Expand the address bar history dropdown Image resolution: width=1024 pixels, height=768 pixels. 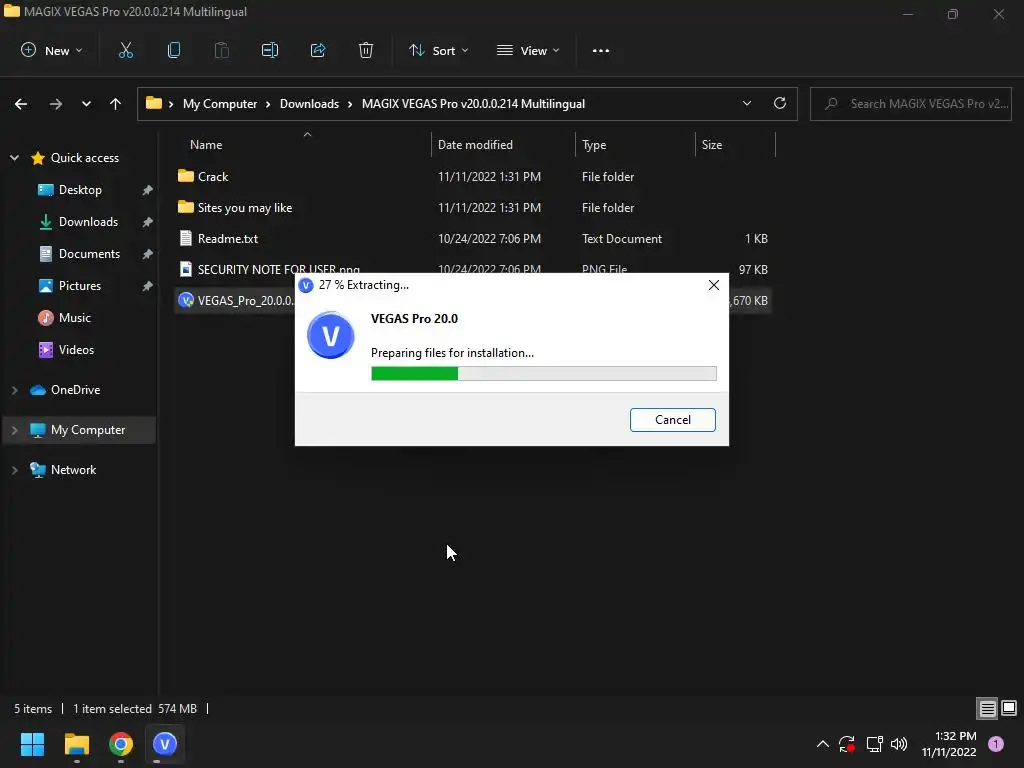(x=747, y=103)
